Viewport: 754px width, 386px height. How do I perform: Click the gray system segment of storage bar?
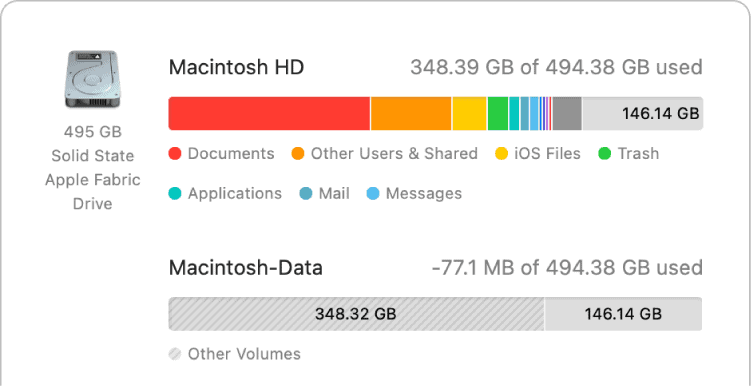coord(567,113)
